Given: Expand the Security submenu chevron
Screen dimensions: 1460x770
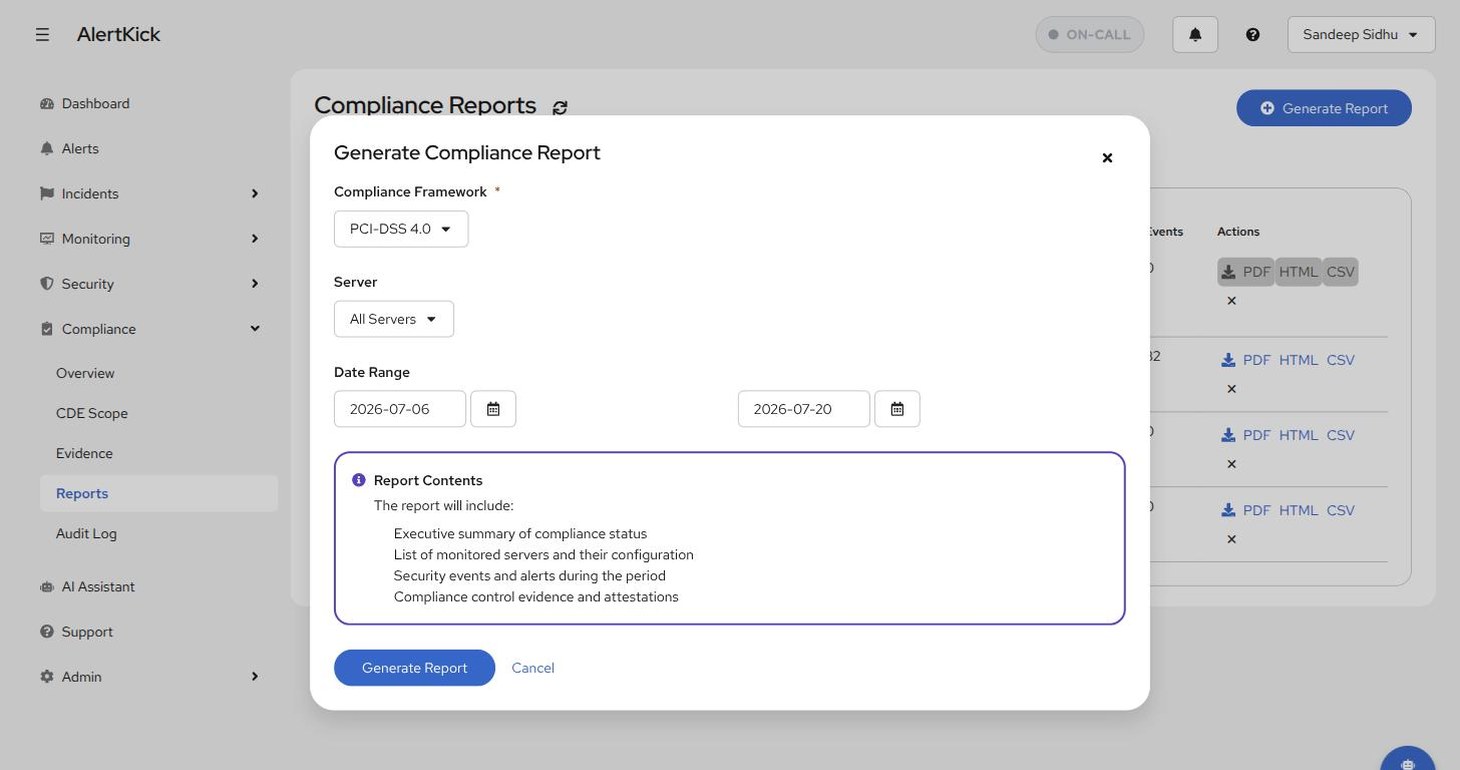Looking at the screenshot, I should click(x=254, y=284).
